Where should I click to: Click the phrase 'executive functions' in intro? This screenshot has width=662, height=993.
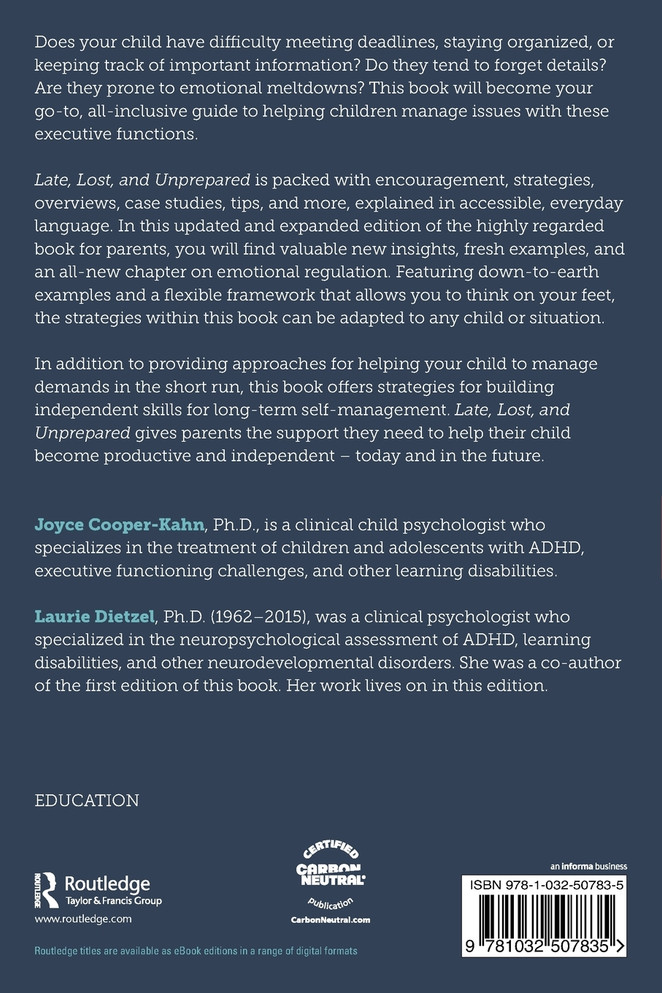pos(115,134)
